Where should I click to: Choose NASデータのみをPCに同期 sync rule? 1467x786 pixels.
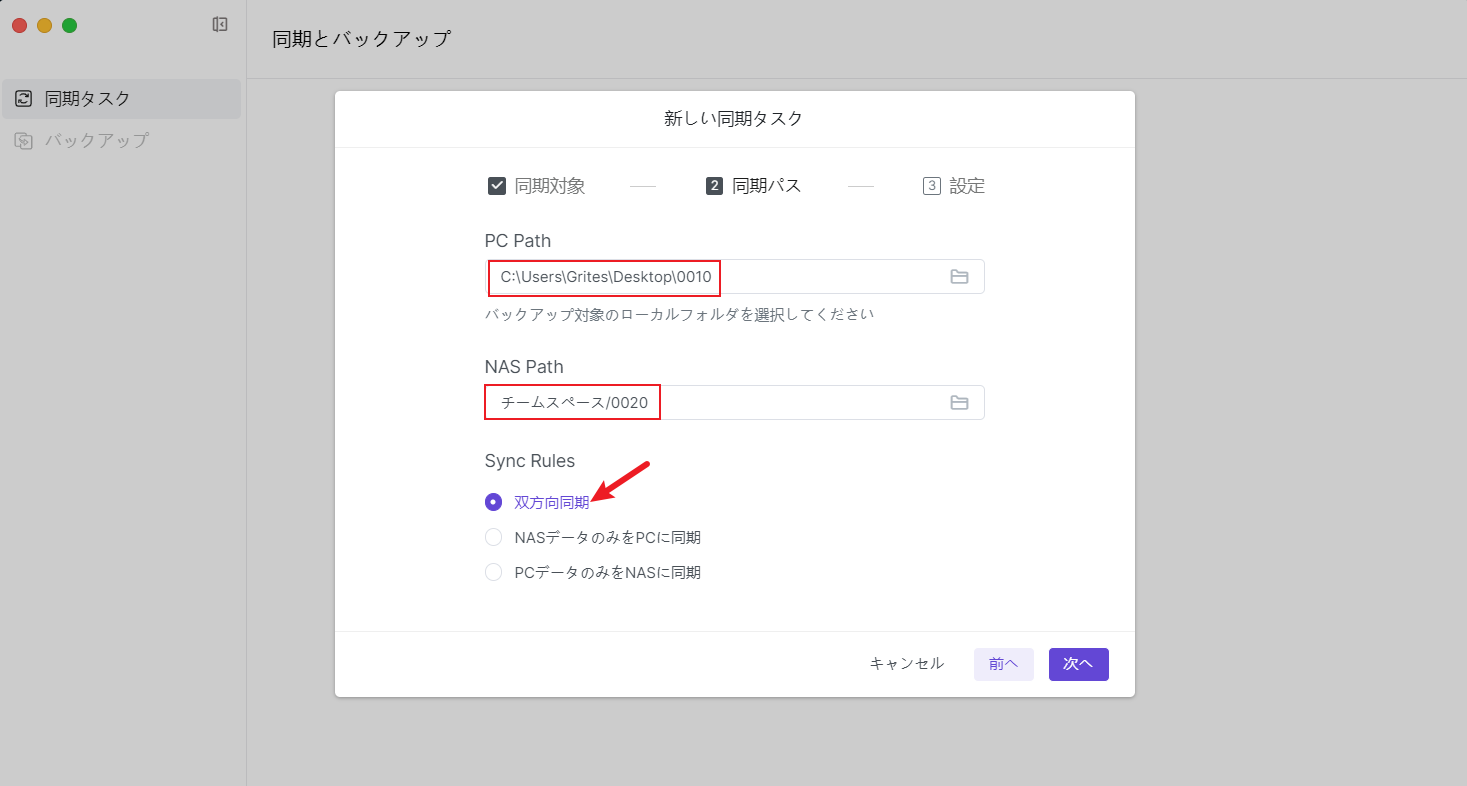pyautogui.click(x=493, y=538)
